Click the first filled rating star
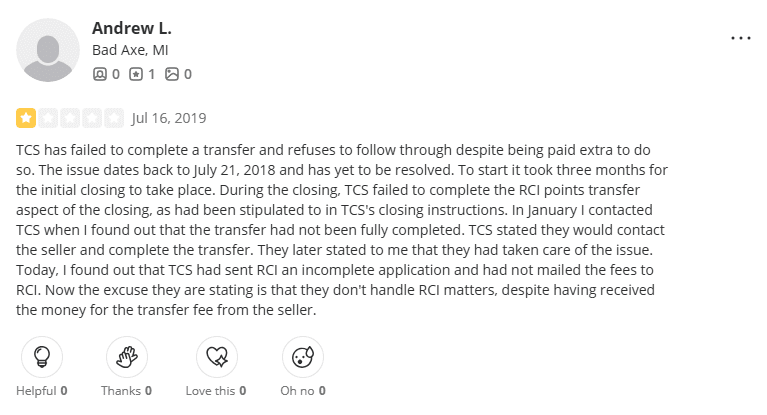 coord(26,118)
